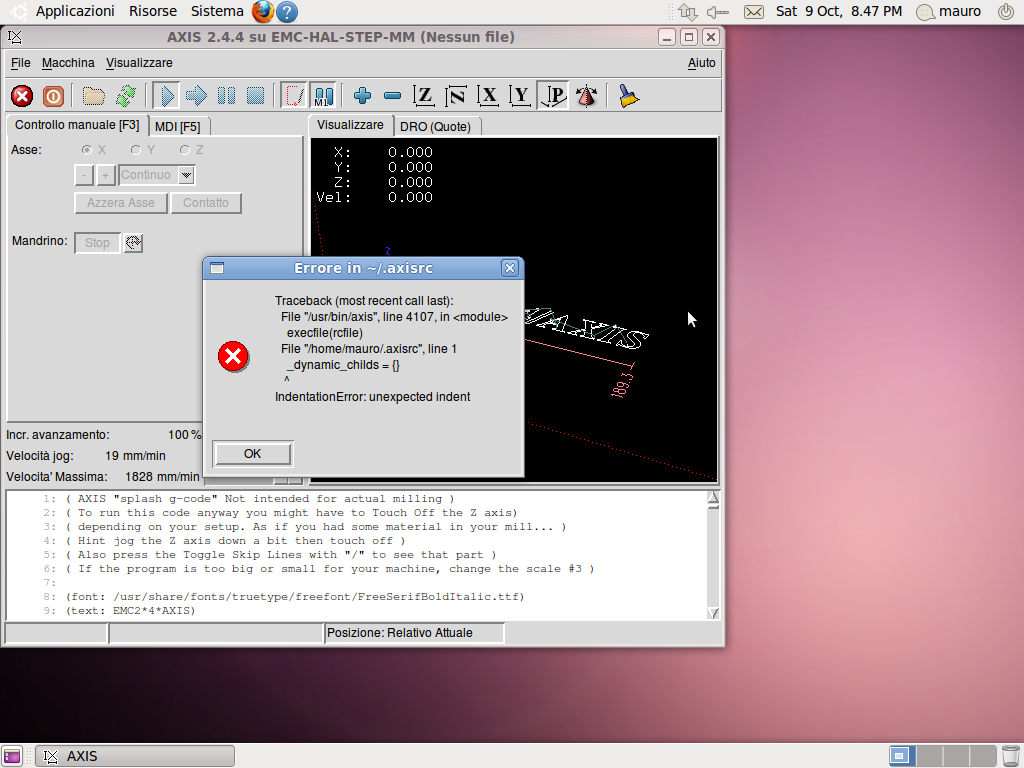Image resolution: width=1024 pixels, height=768 pixels.
Task: Click the AXIS taskbar window button
Action: [x=135, y=756]
